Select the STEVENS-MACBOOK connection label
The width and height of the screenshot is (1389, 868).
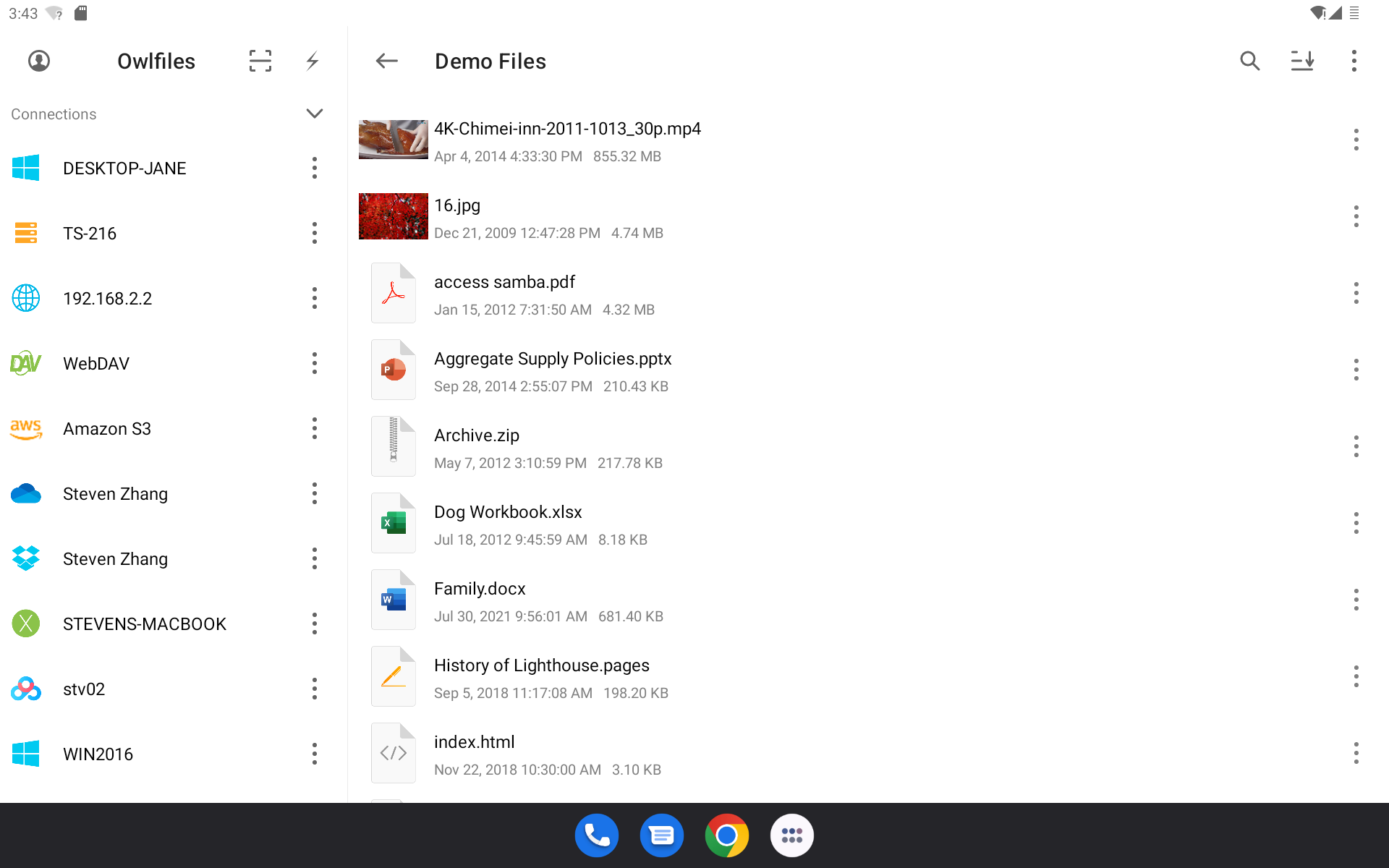145,624
